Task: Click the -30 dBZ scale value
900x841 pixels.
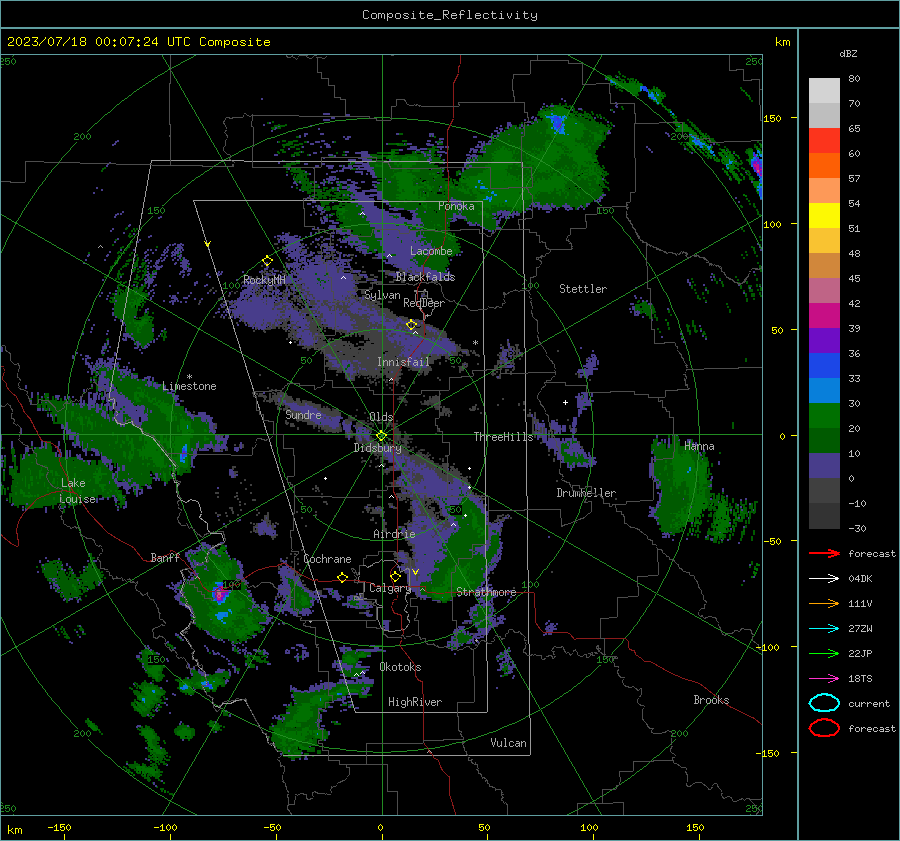Action: tap(857, 528)
